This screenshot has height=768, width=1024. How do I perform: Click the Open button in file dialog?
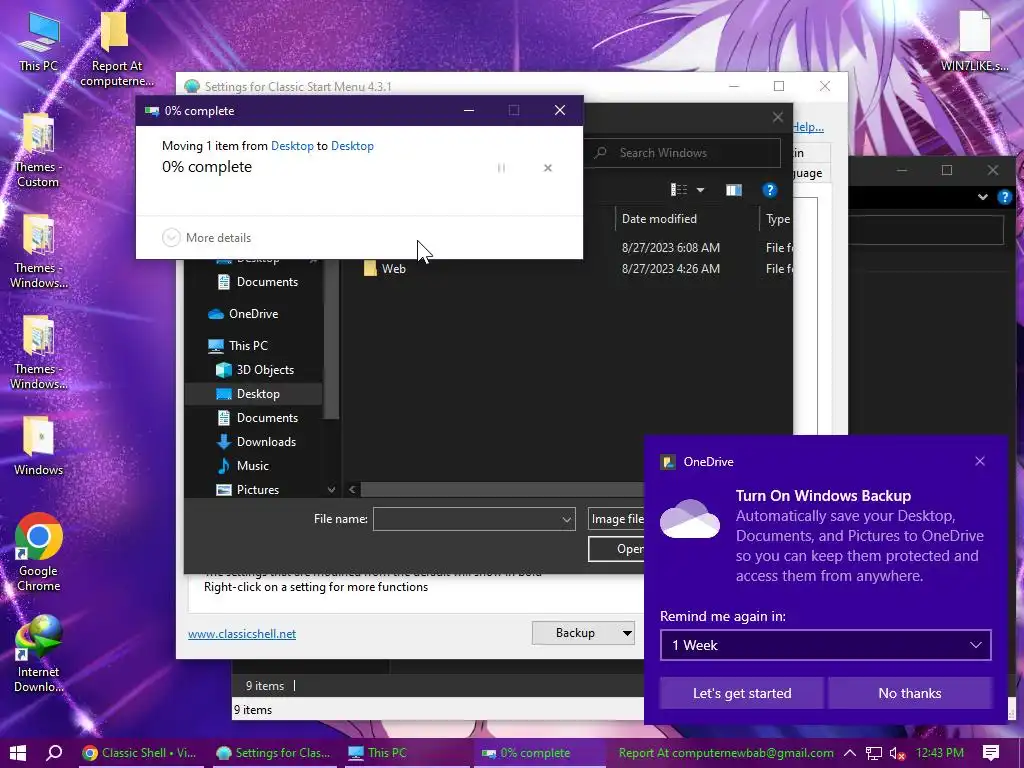point(616,549)
